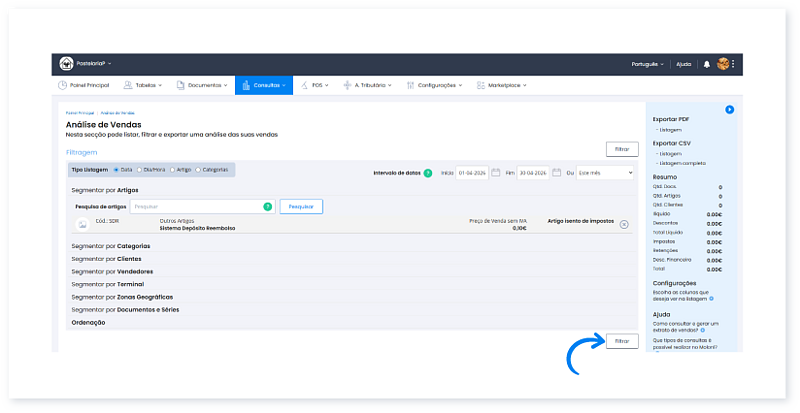The image size is (800, 413).
Task: Click help icon inside article search field
Action: (x=267, y=206)
